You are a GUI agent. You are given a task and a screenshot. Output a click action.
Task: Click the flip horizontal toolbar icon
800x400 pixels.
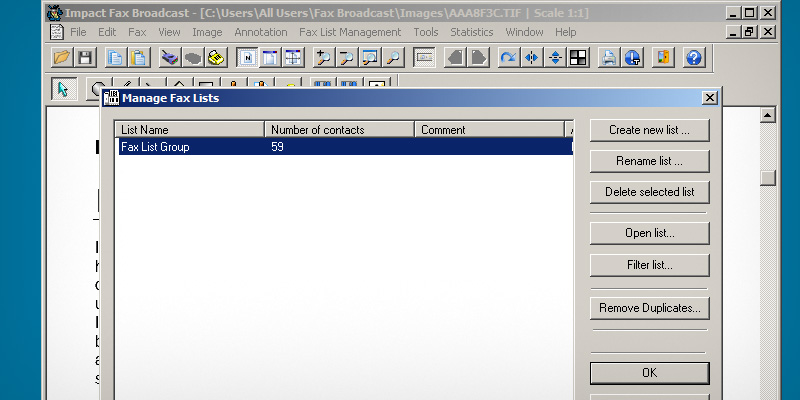531,58
